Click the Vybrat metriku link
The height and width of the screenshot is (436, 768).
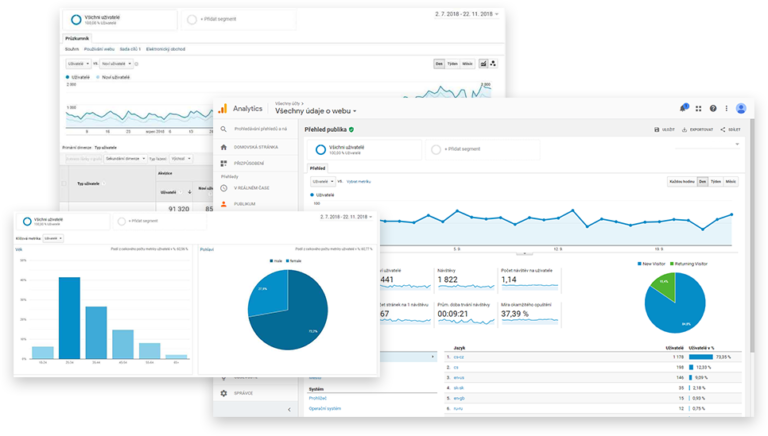coord(359,182)
